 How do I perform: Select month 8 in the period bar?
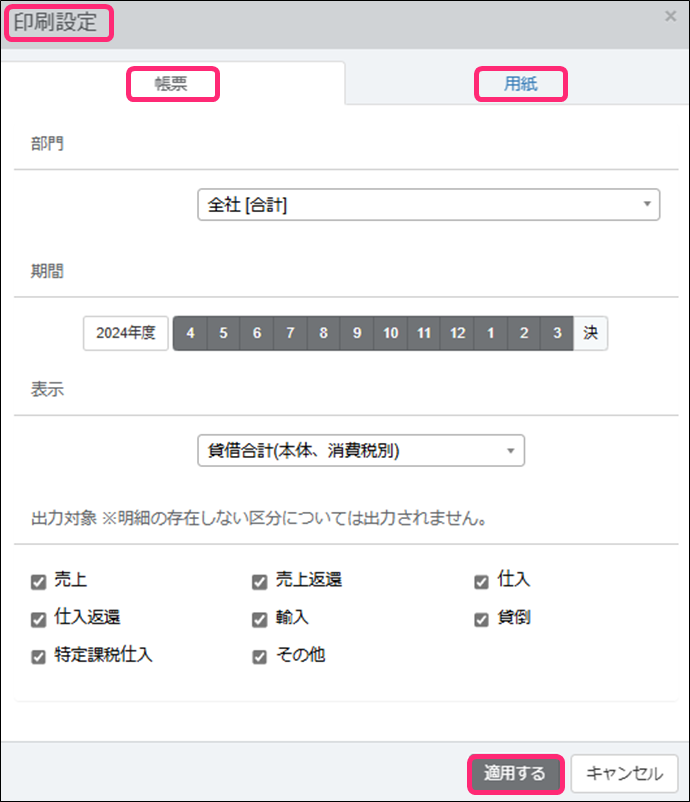click(x=323, y=333)
